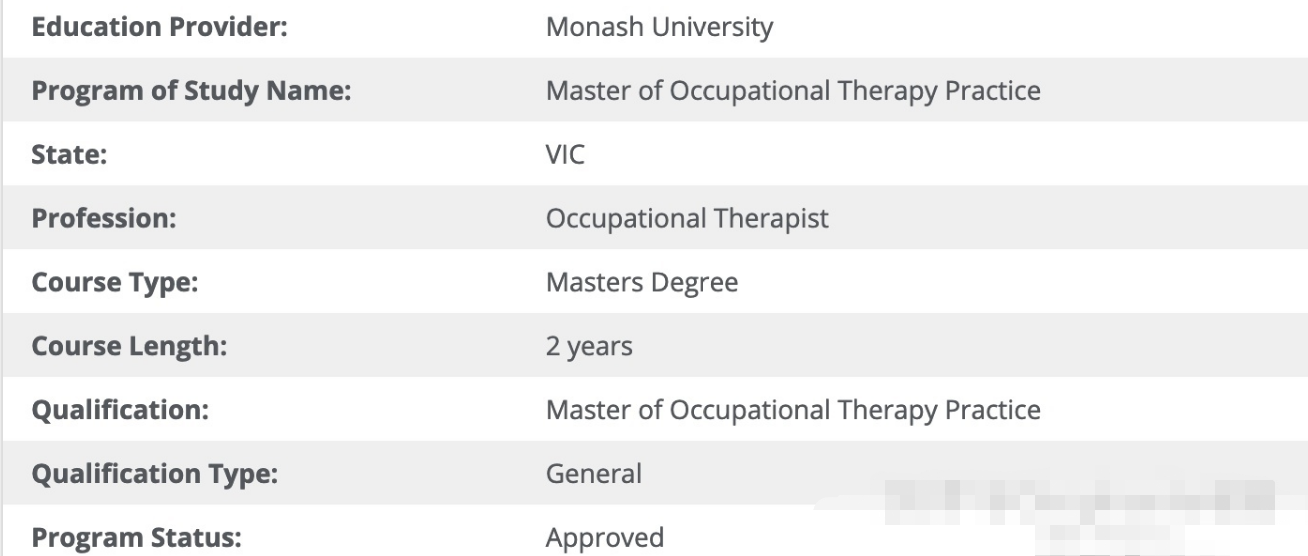Viewport: 1308px width, 556px height.
Task: Click the Qualification row's 'Master of Occupational Therapy Practice'
Action: click(x=792, y=410)
